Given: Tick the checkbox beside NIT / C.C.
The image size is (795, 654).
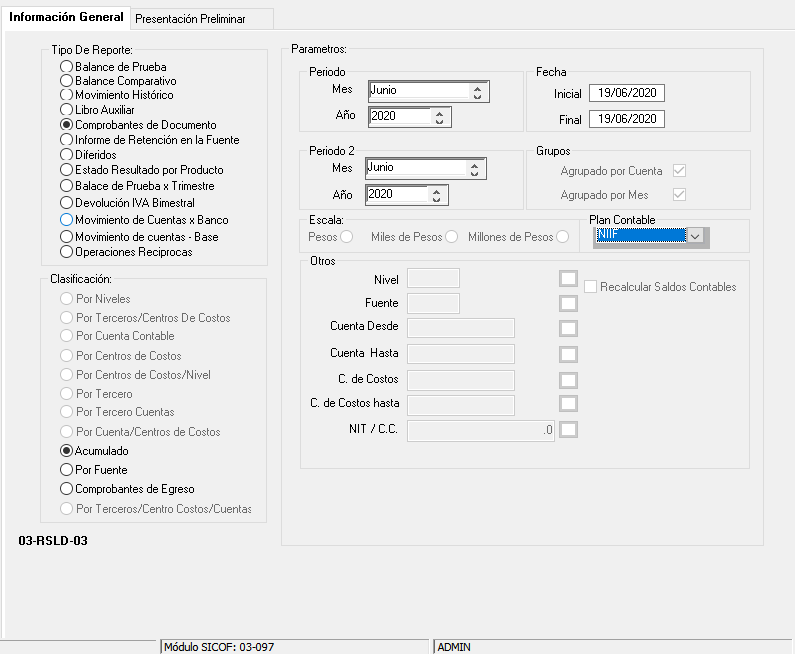Looking at the screenshot, I should (x=568, y=430).
